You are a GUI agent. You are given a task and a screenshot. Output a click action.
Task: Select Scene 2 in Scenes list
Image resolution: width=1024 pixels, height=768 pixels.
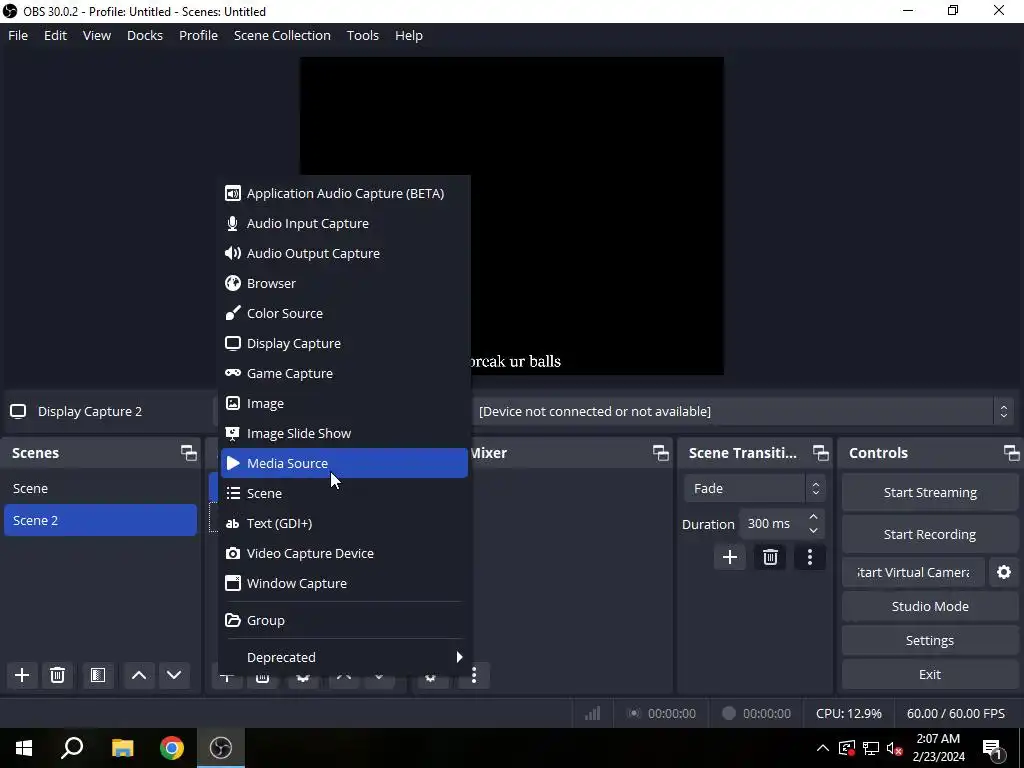[101, 520]
